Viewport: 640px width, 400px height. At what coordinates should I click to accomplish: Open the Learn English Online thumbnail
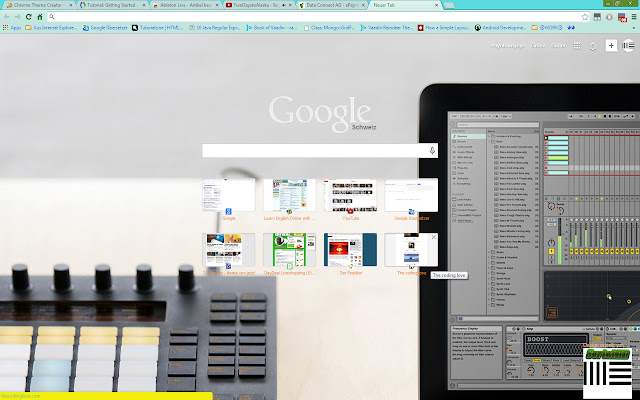pyautogui.click(x=289, y=195)
